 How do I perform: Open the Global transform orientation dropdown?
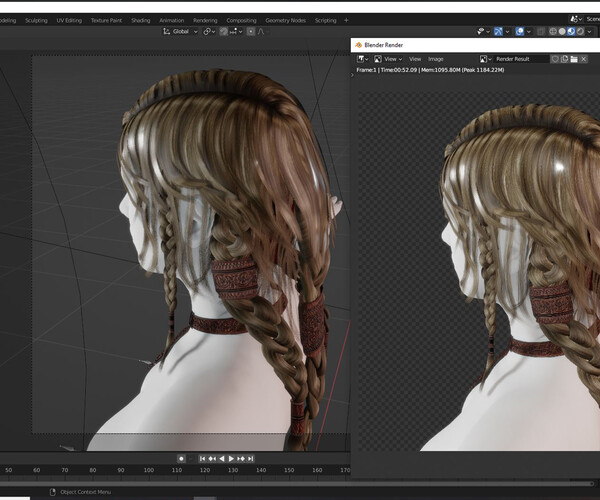pos(180,31)
